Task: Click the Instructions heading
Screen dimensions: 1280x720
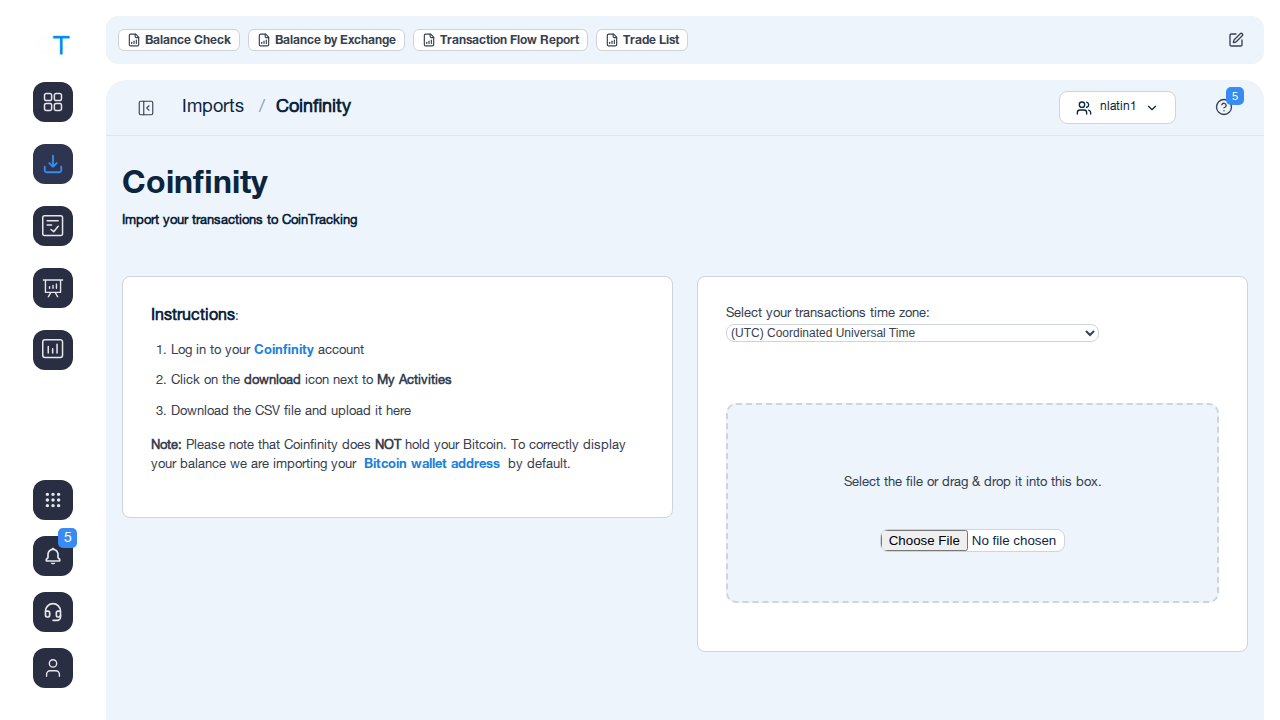Action: pyautogui.click(x=194, y=315)
